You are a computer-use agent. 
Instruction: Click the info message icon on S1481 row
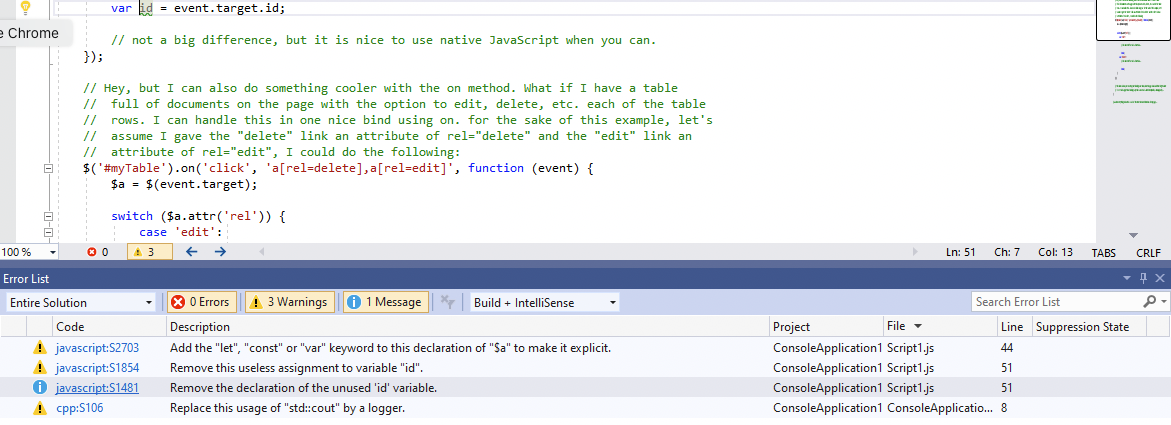tap(40, 388)
